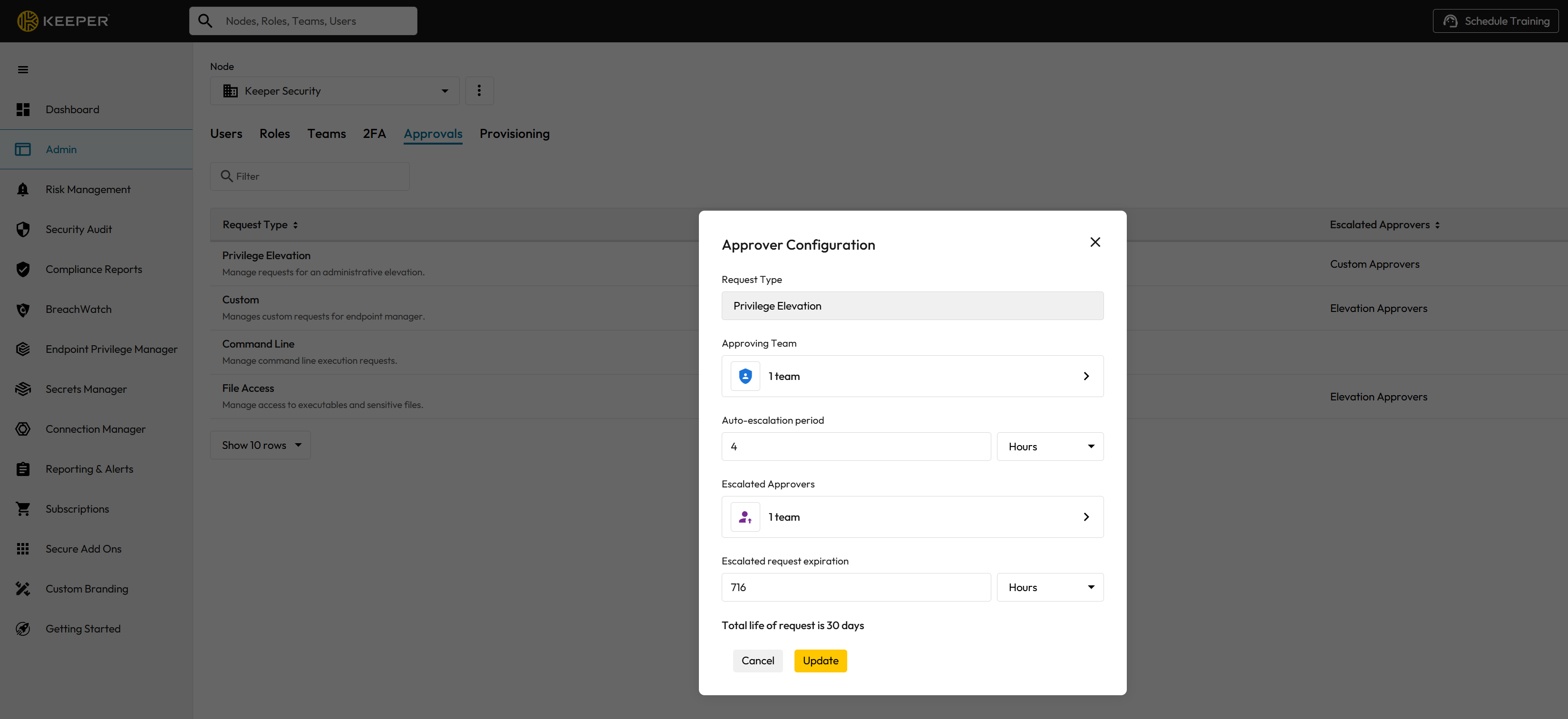Close the Approver Configuration dialog
Screen dimensions: 1568x719
1094,243
